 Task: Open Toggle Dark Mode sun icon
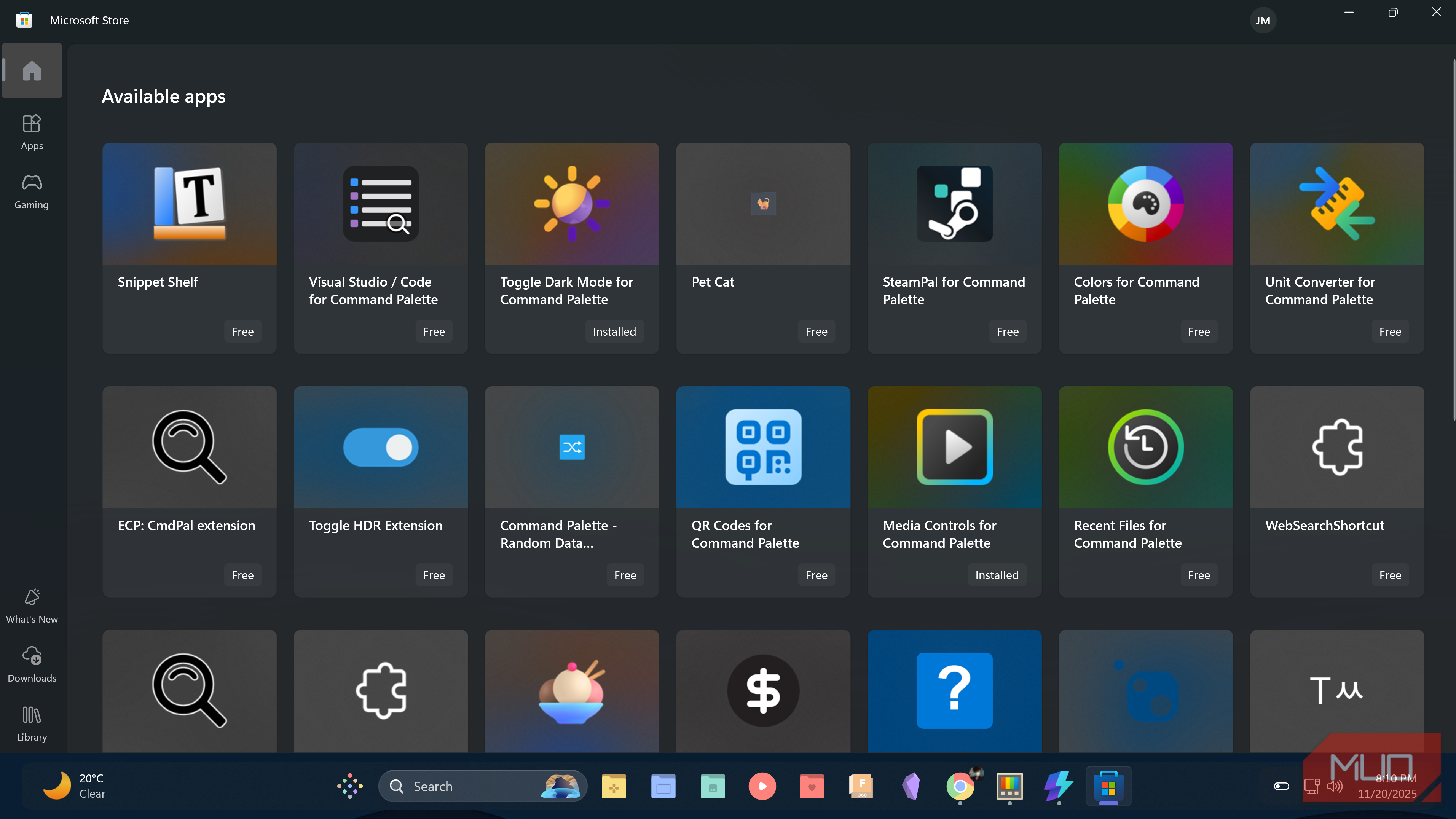coord(572,204)
